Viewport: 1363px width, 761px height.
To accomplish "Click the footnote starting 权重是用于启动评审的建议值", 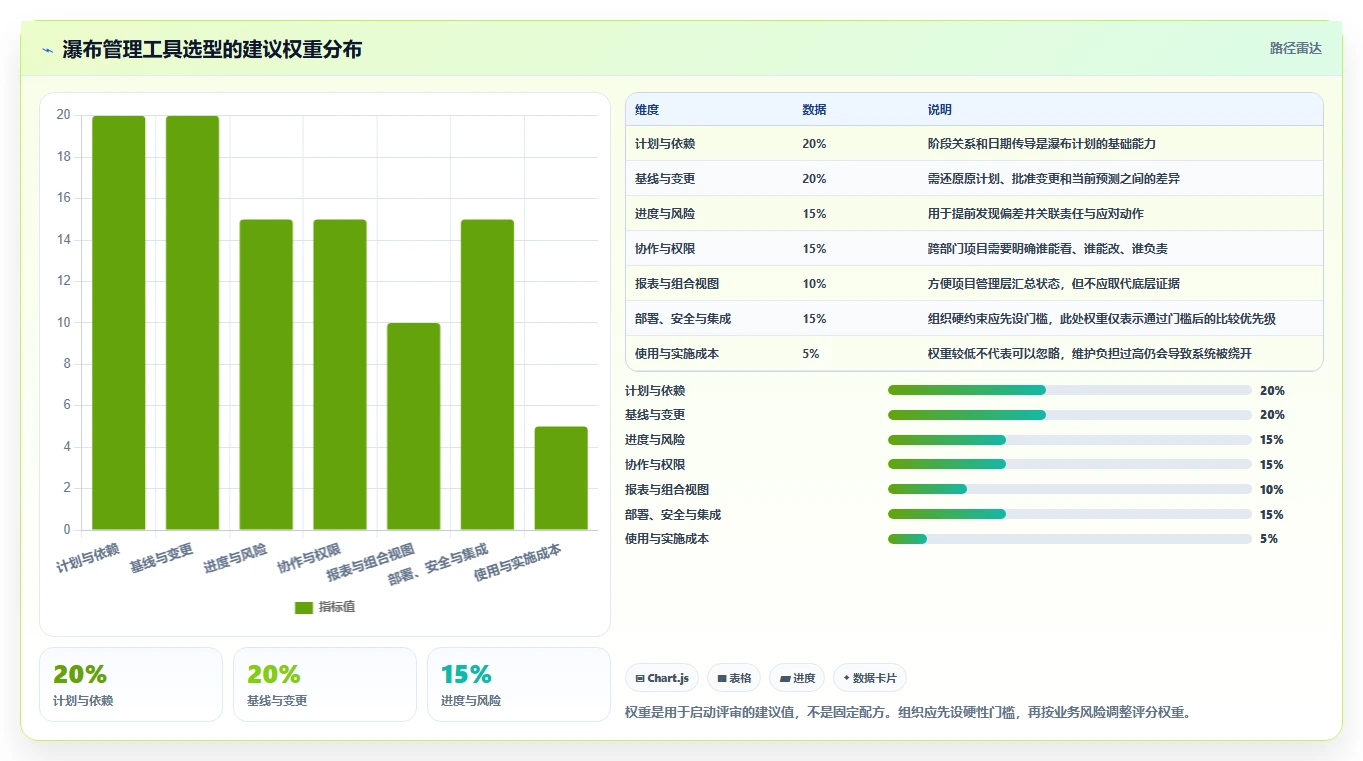I will click(908, 712).
